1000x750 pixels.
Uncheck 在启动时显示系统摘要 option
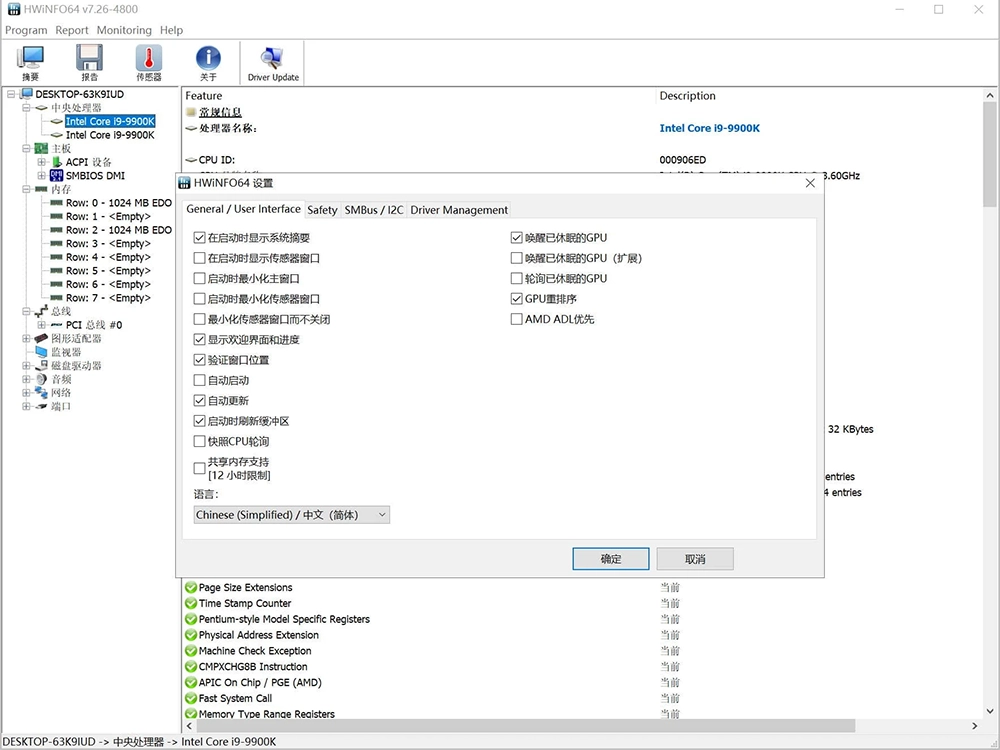200,239
